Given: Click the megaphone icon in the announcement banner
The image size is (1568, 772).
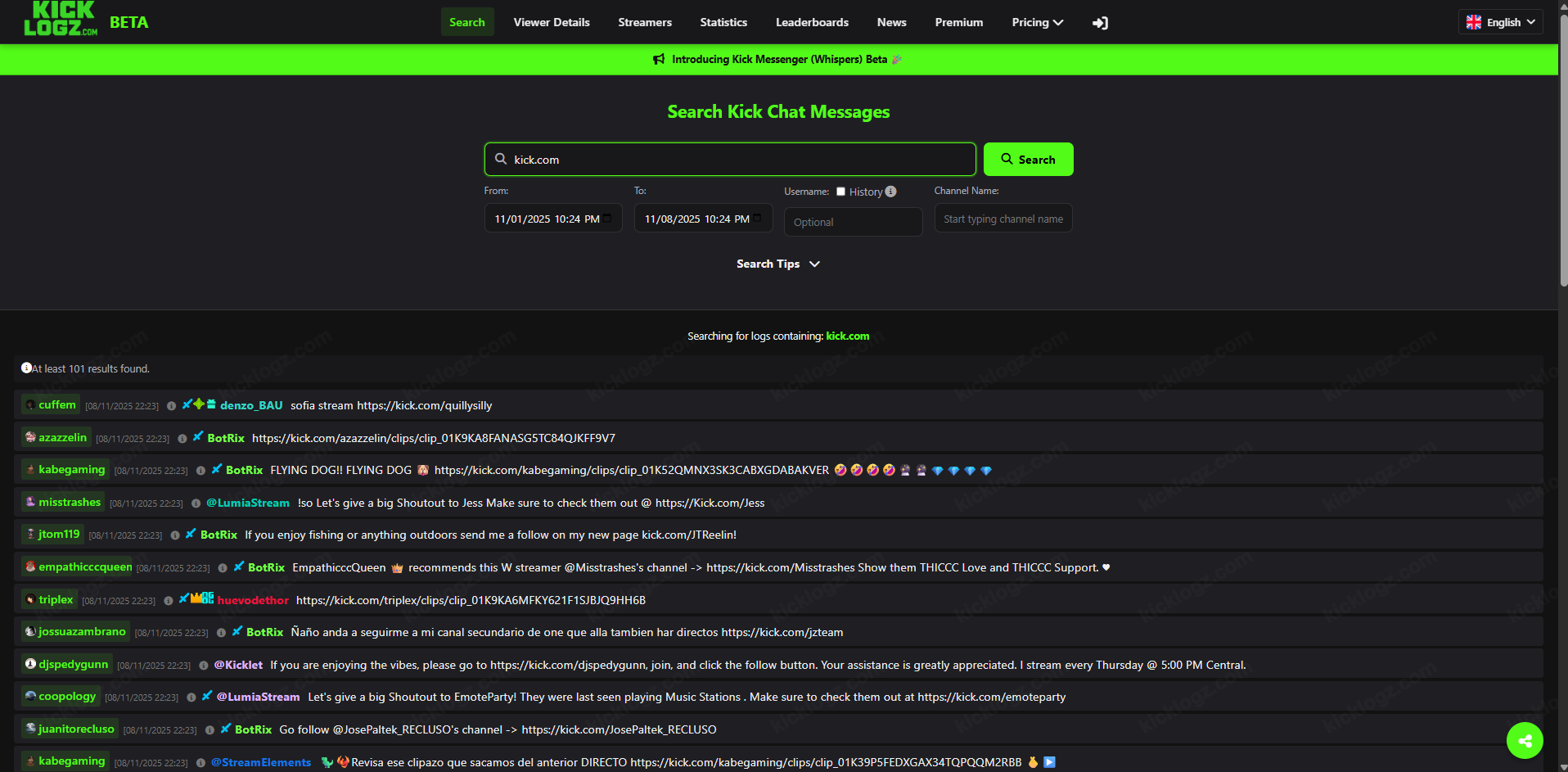Looking at the screenshot, I should click(x=659, y=59).
